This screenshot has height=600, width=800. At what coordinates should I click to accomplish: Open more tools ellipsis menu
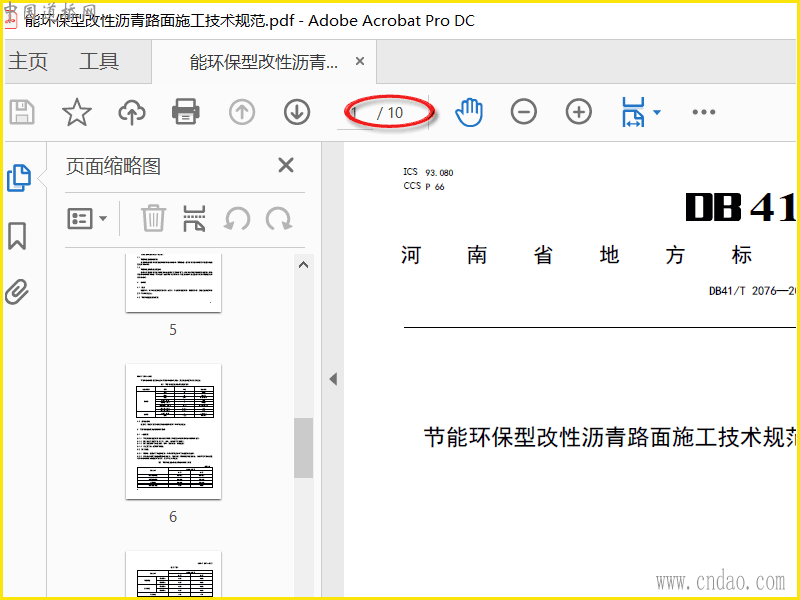click(x=704, y=112)
